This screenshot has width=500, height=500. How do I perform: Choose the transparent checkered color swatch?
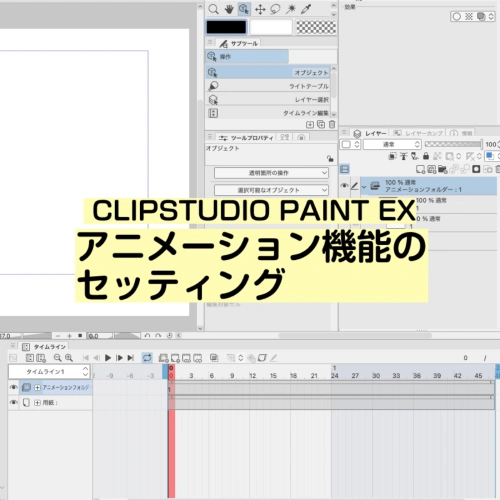click(x=316, y=27)
